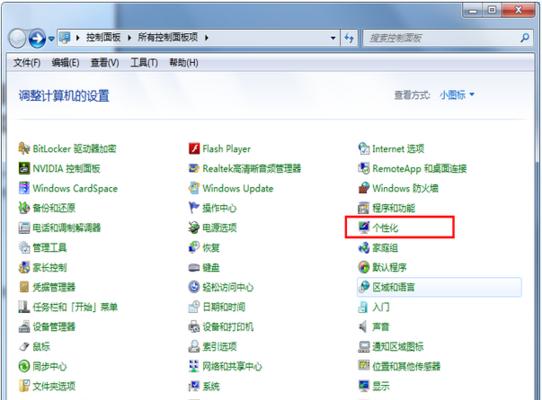Click the Forward navigation button
542x400 pixels.
pyautogui.click(x=37, y=38)
